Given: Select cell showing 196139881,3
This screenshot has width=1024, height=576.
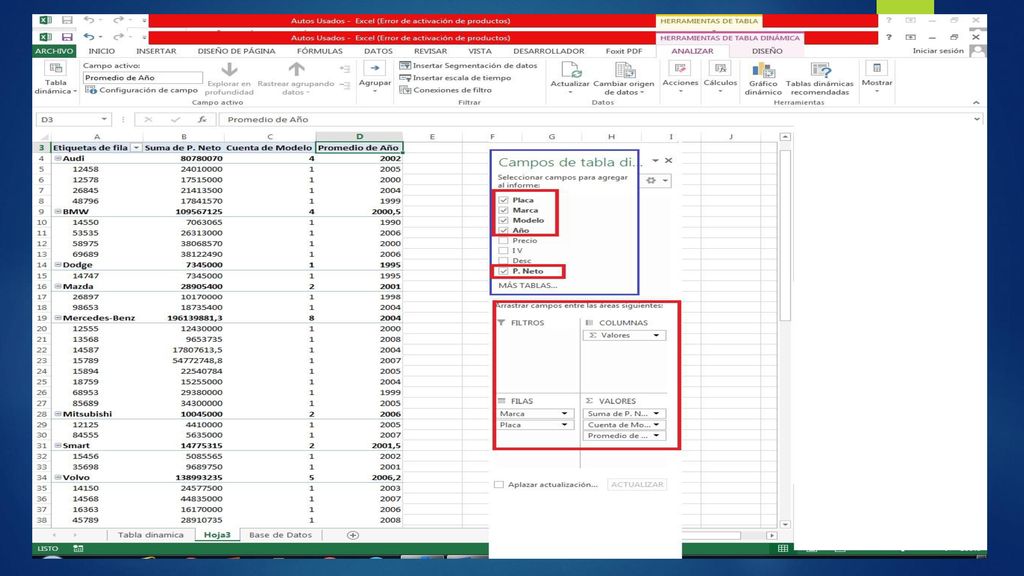Looking at the screenshot, I should 184,318.
